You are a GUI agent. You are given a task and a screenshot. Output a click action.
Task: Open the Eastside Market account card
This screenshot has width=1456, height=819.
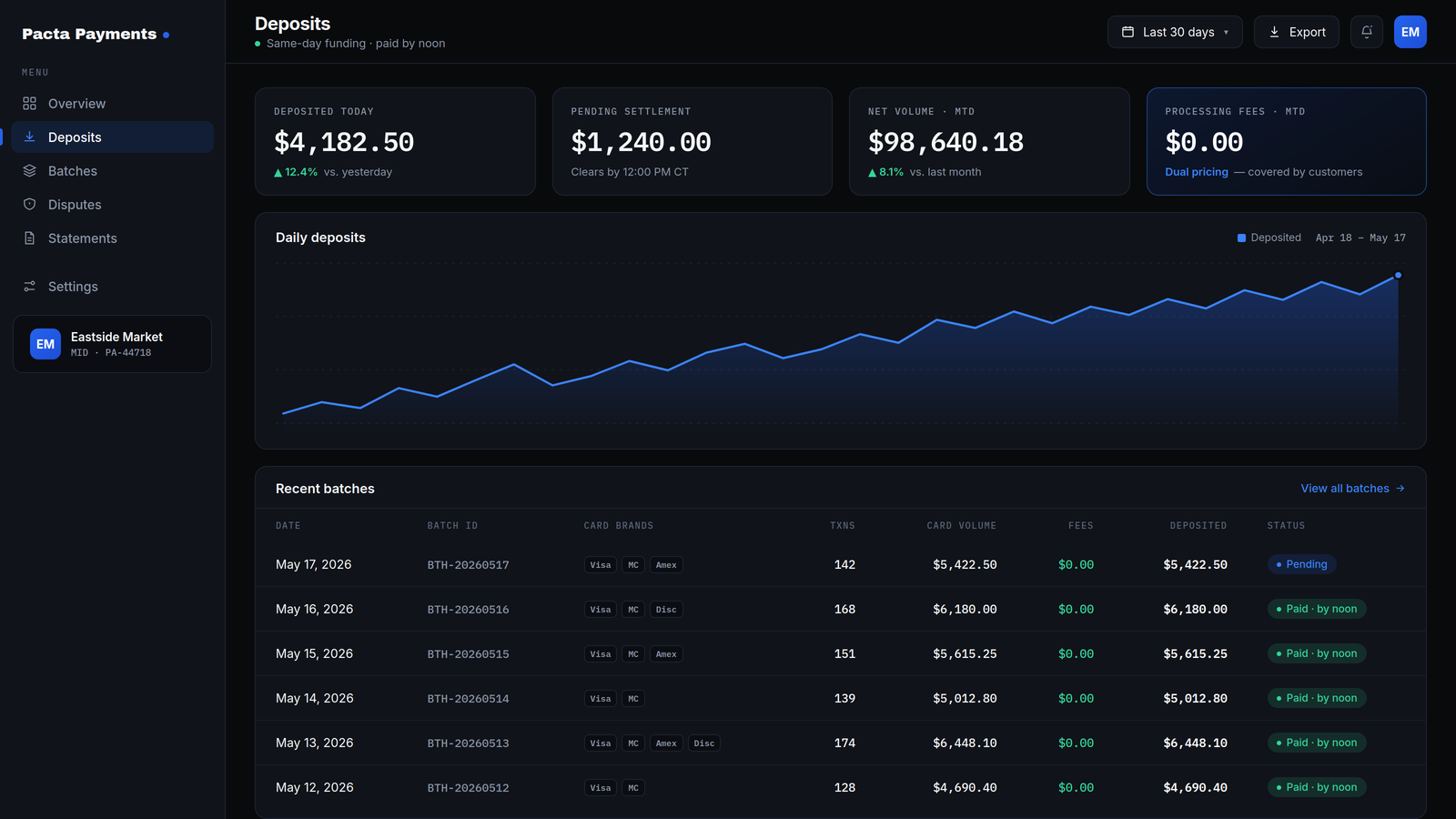click(x=112, y=344)
